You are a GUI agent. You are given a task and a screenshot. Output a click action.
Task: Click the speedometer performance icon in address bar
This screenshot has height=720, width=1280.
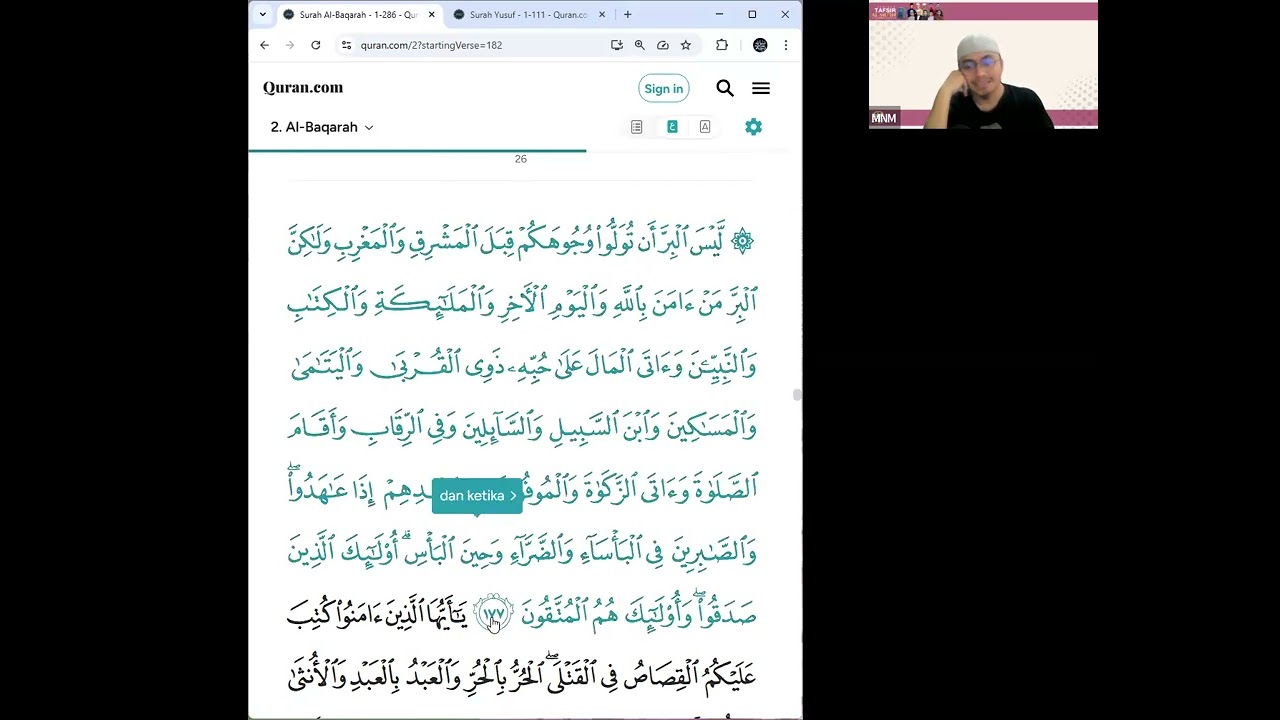pyautogui.click(x=663, y=45)
